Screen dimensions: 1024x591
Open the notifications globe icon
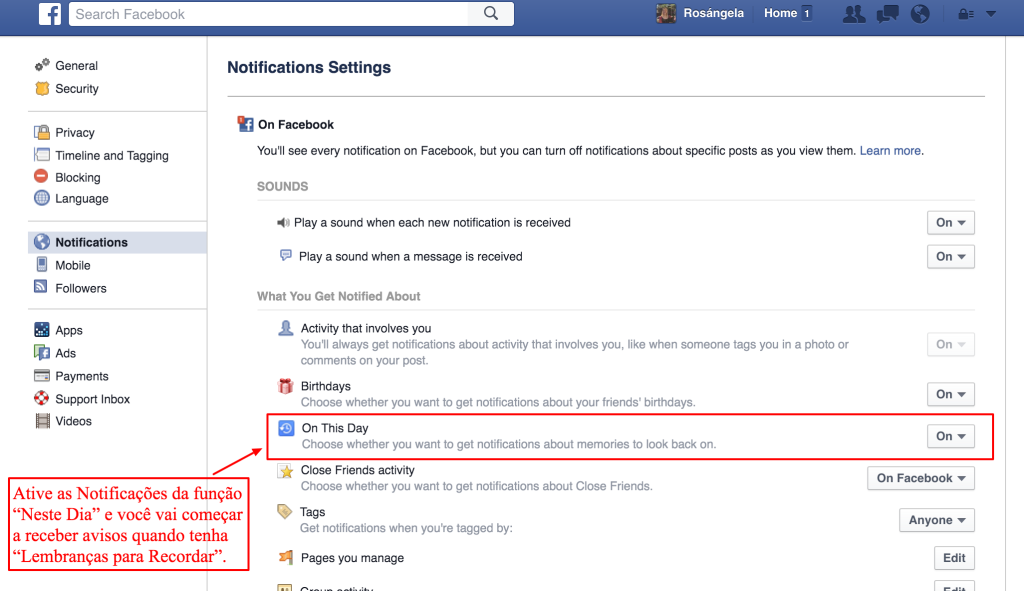(x=919, y=13)
